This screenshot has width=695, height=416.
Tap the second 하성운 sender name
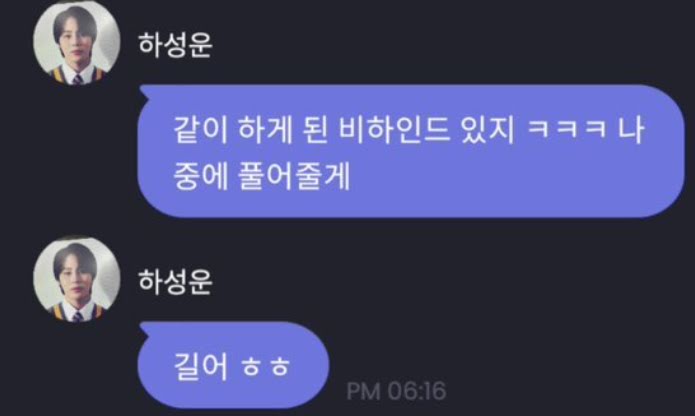coord(176,282)
